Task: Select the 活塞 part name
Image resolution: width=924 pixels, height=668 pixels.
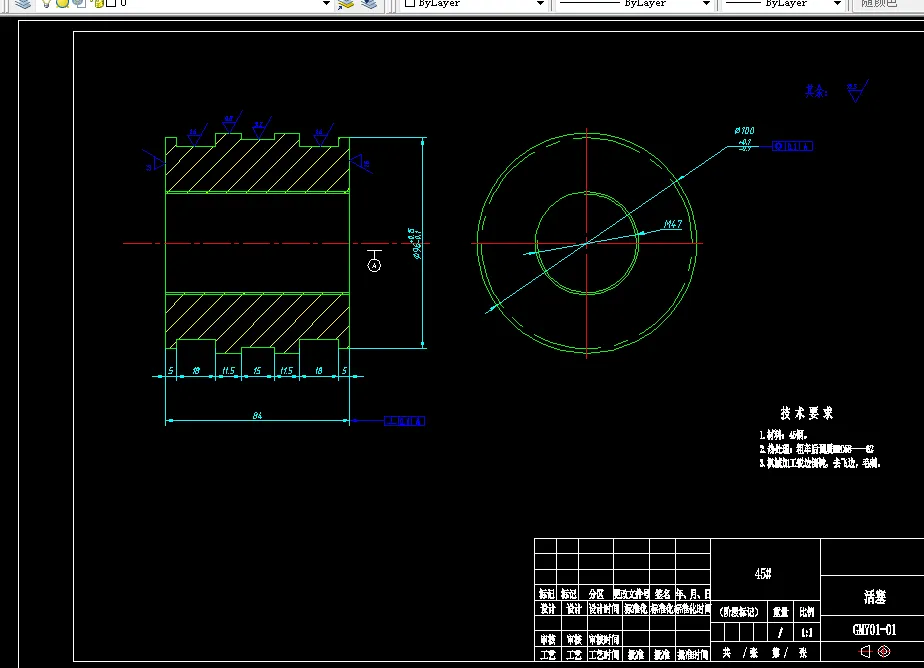Action: [x=875, y=597]
